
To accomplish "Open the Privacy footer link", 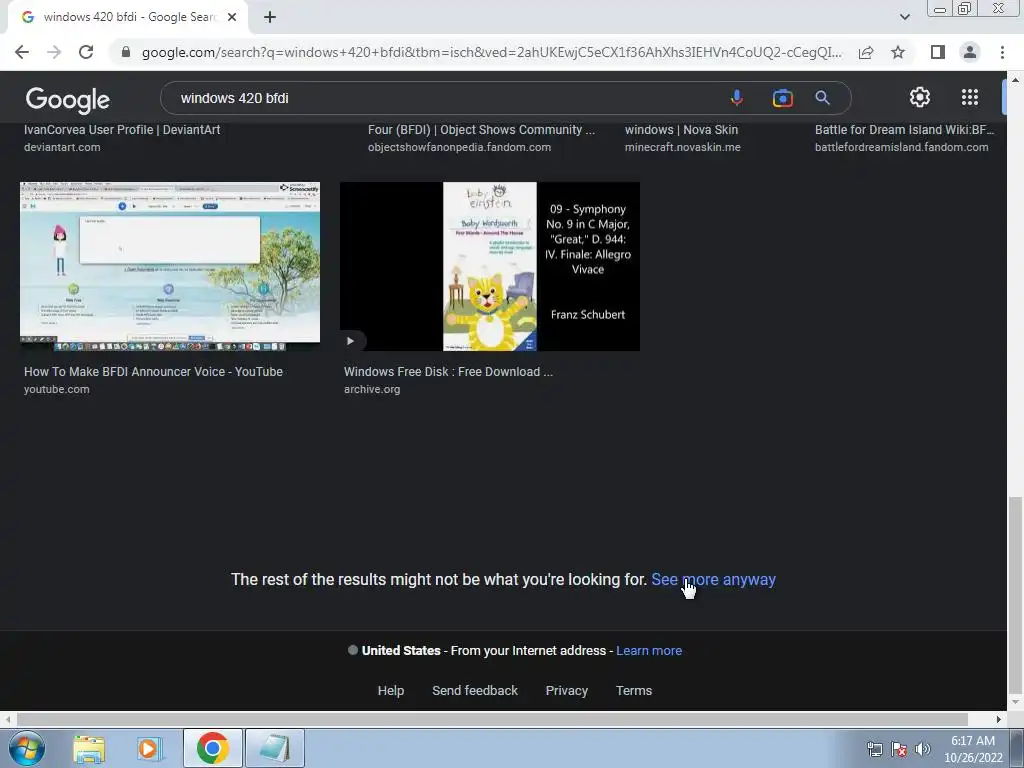I will 567,690.
